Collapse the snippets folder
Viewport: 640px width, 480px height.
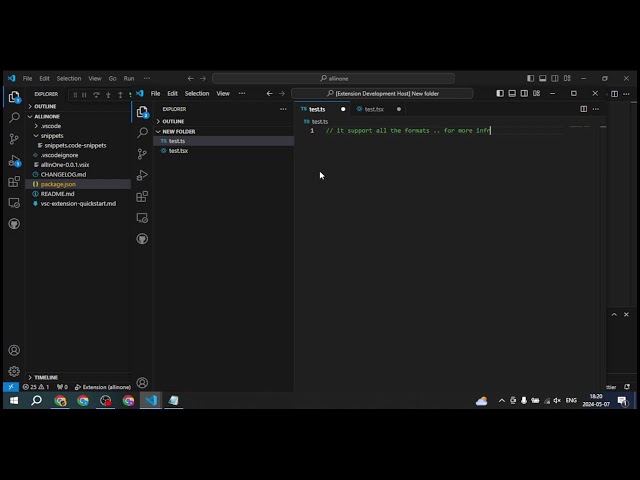click(x=78, y=136)
